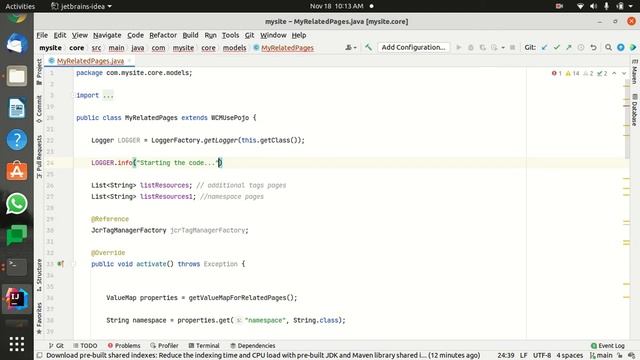Toggle the Project tool window
The height and width of the screenshot is (360, 640).
39,72
